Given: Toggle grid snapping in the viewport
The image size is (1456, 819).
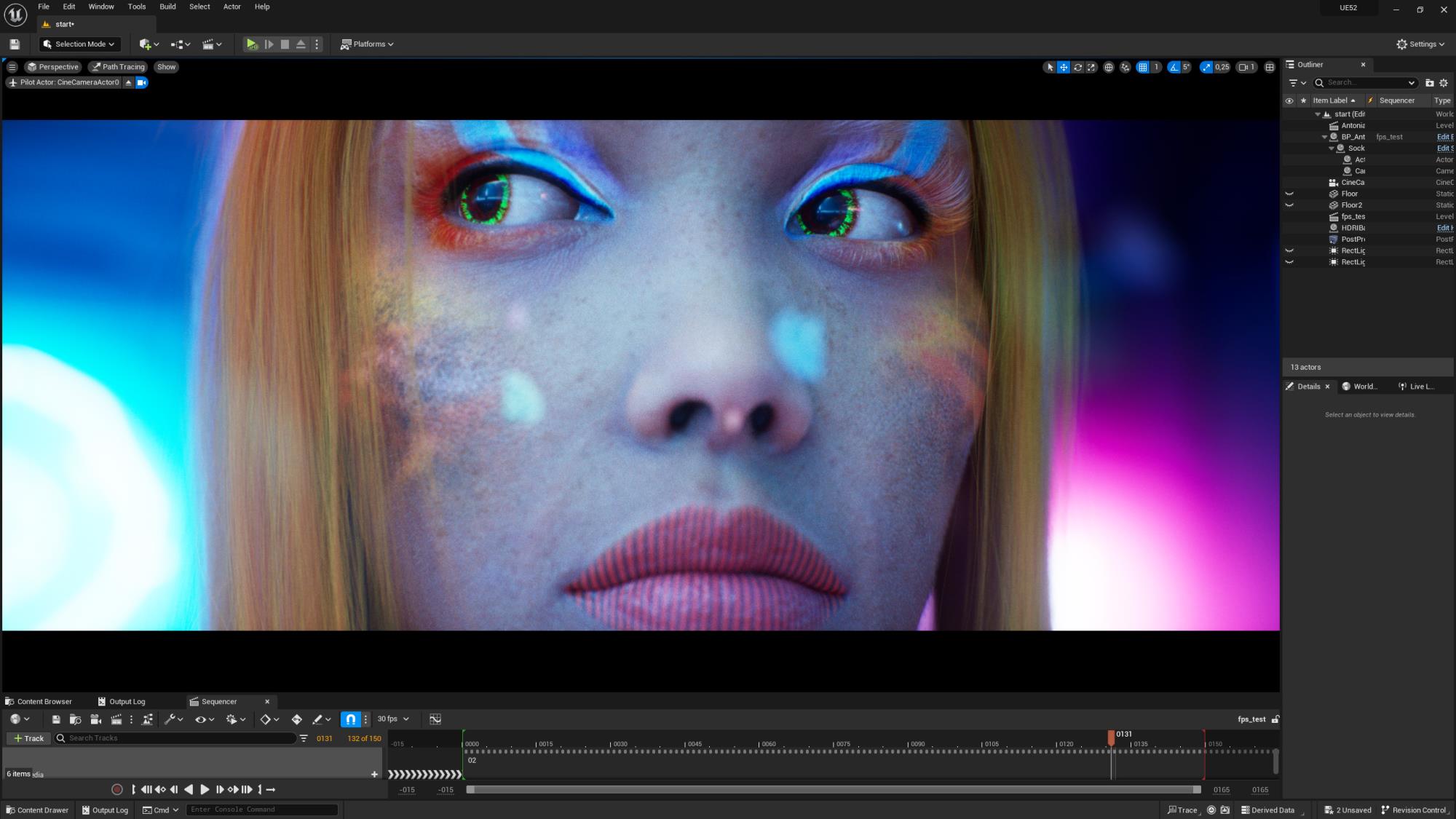Looking at the screenshot, I should (x=1143, y=67).
